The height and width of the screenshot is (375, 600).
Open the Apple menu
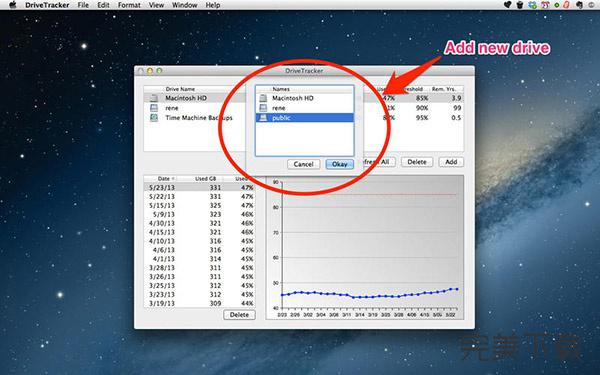pos(13,5)
